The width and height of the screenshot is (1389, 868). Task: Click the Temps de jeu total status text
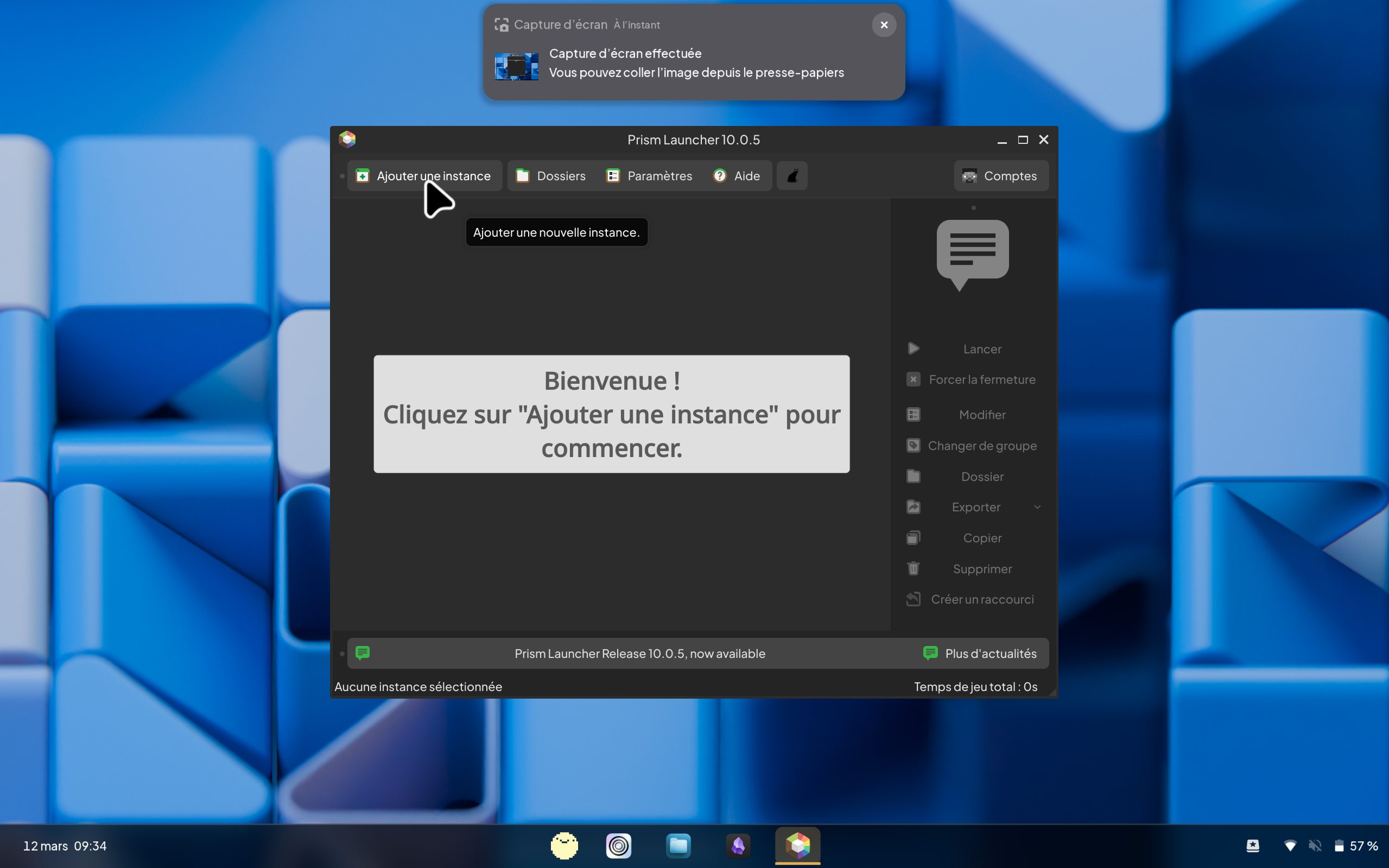[975, 687]
